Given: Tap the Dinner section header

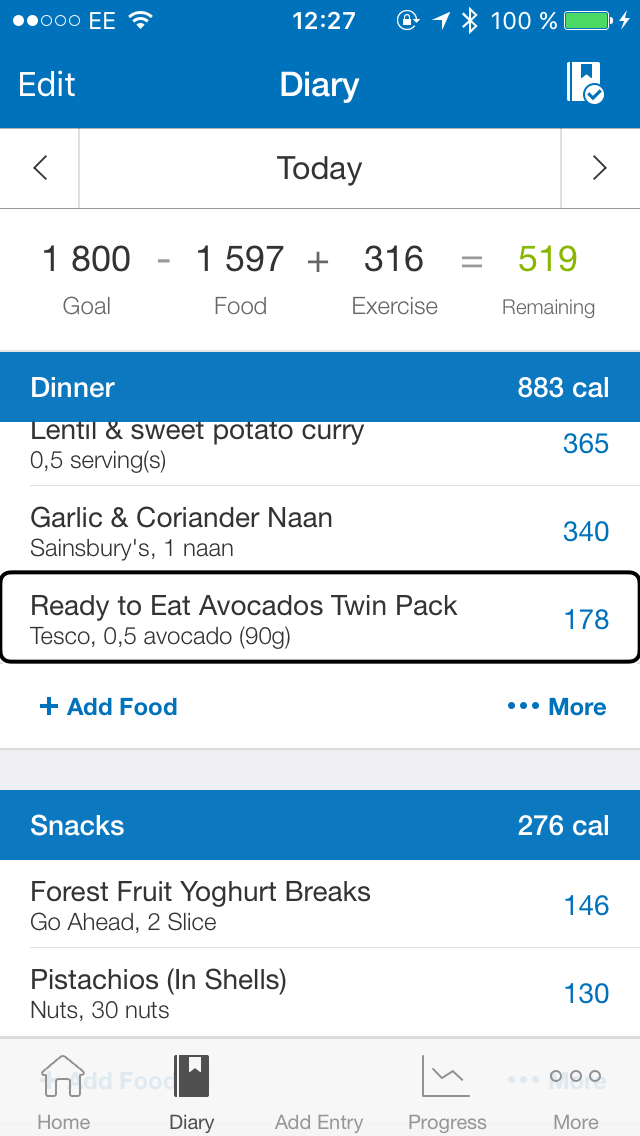Looking at the screenshot, I should click(320, 387).
